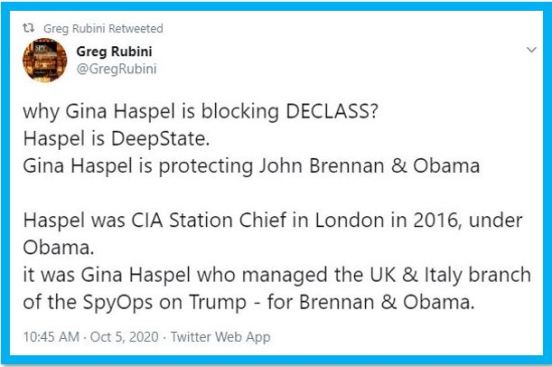
Task: Click the word Trump in the last line
Action: coord(218,303)
